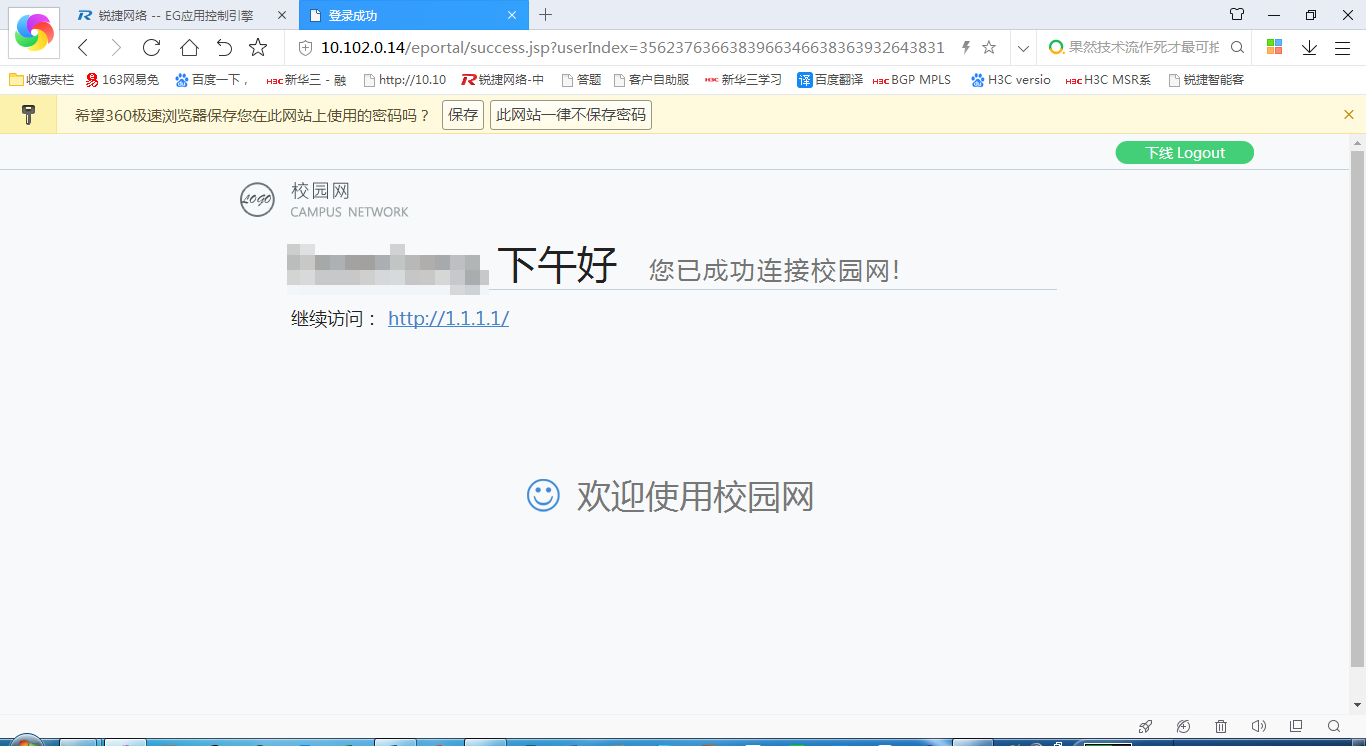Open the browser skin shirt icon

(x=1237, y=15)
